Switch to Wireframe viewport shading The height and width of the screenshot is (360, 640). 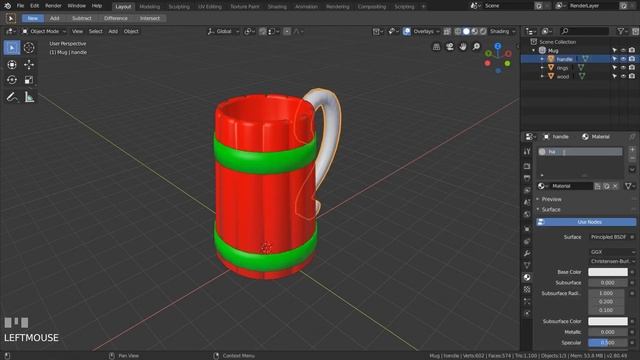coord(458,31)
